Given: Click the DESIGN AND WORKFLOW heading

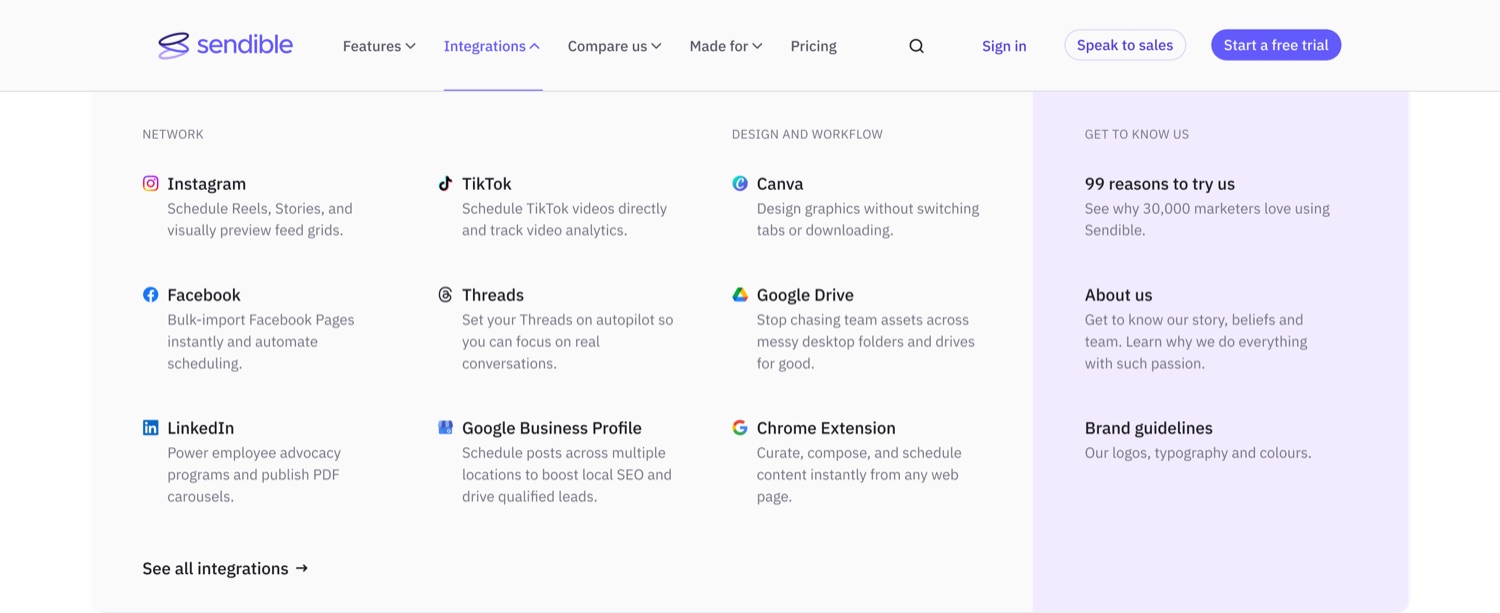Looking at the screenshot, I should click(x=807, y=134).
